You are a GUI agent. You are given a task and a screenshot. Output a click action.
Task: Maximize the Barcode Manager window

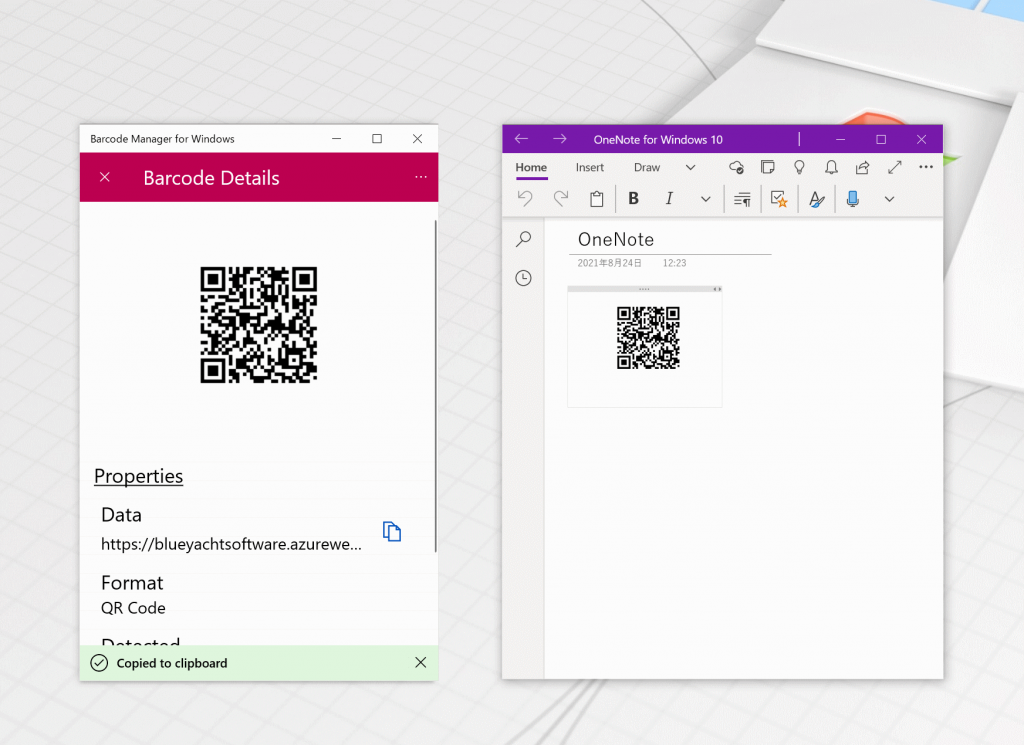tap(377, 138)
